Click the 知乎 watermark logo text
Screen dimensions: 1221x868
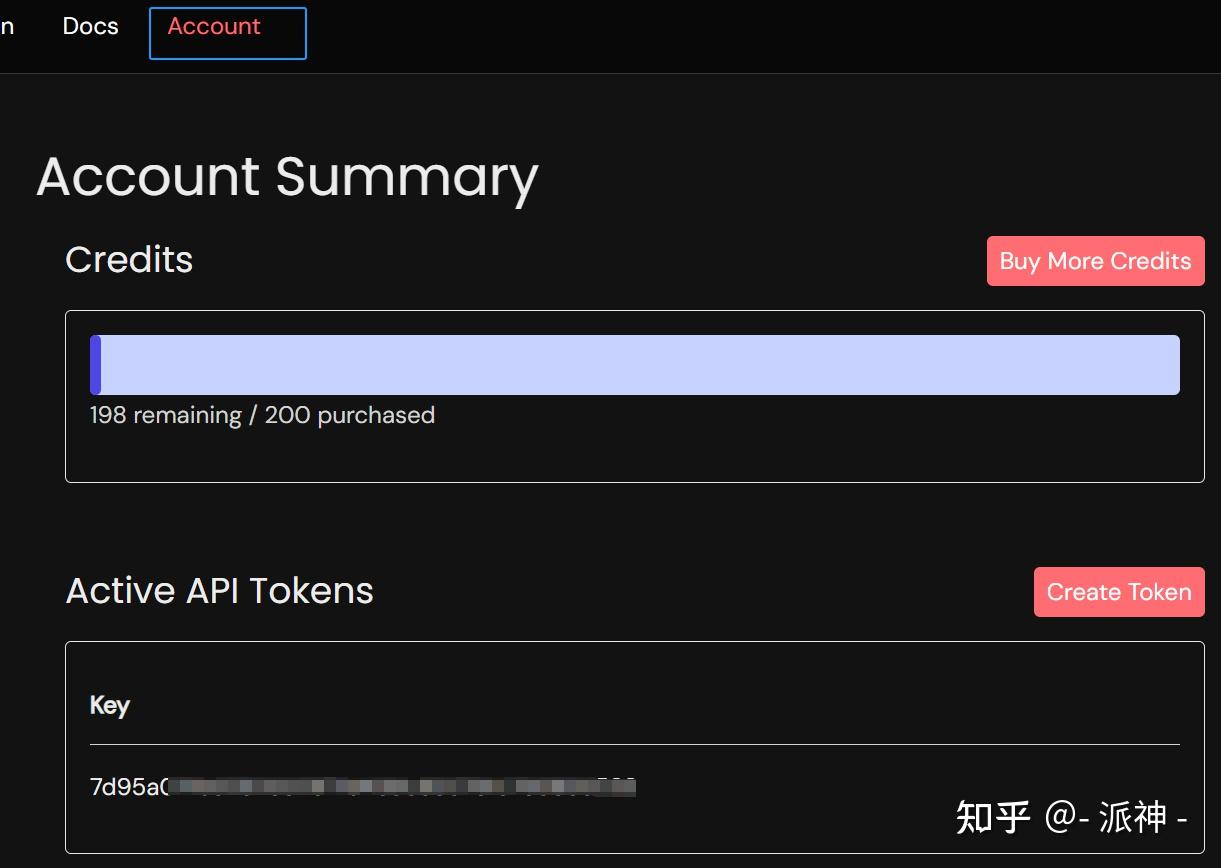click(992, 817)
